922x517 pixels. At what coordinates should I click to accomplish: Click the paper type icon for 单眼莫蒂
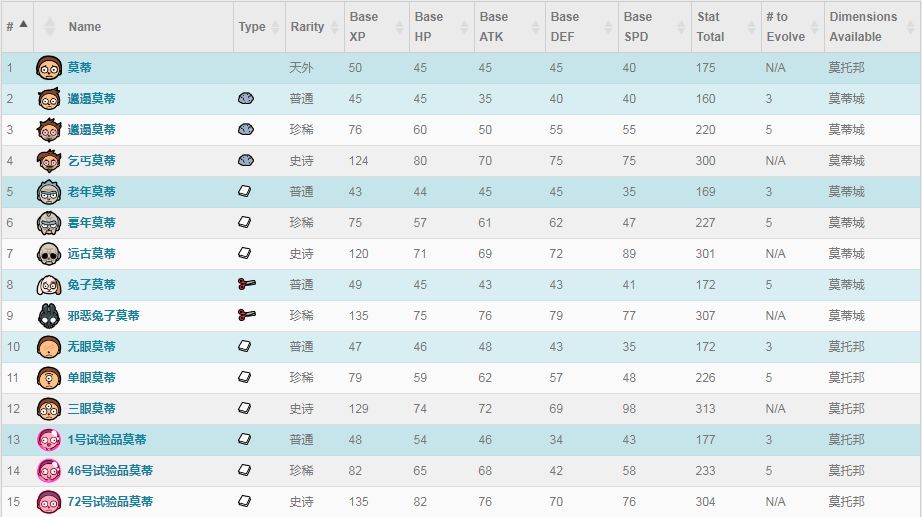coord(245,377)
